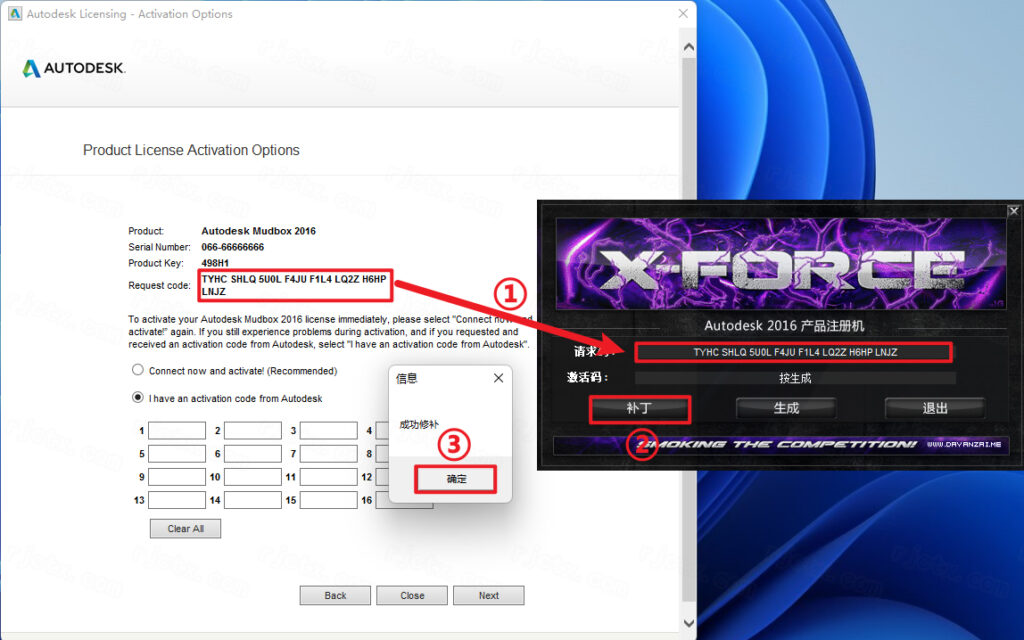
Task: Click the Autodesk Licensing title bar icon
Action: pyautogui.click(x=14, y=14)
